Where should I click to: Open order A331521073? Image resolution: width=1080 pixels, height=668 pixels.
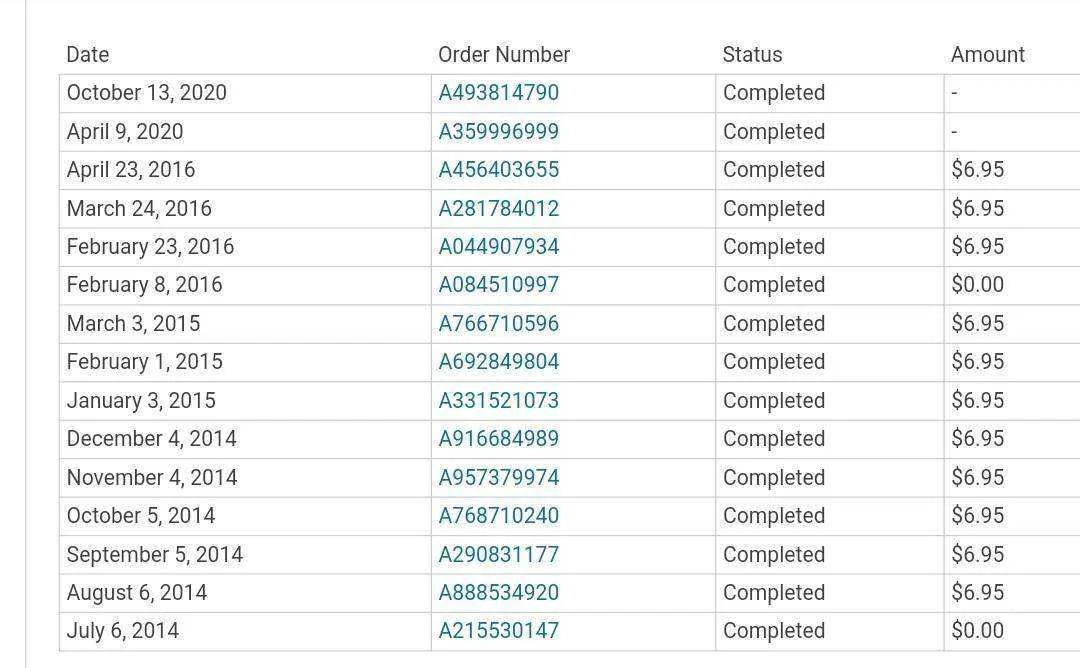[499, 401]
